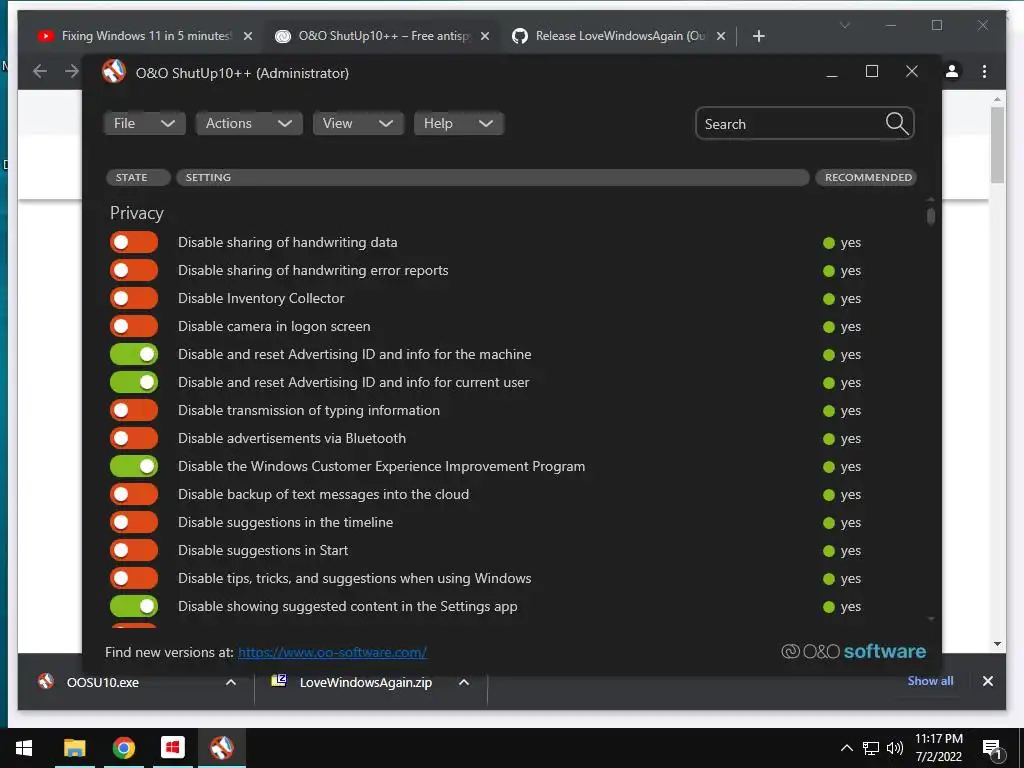Click the network status tray icon
Image resolution: width=1024 pixels, height=768 pixels.
871,748
